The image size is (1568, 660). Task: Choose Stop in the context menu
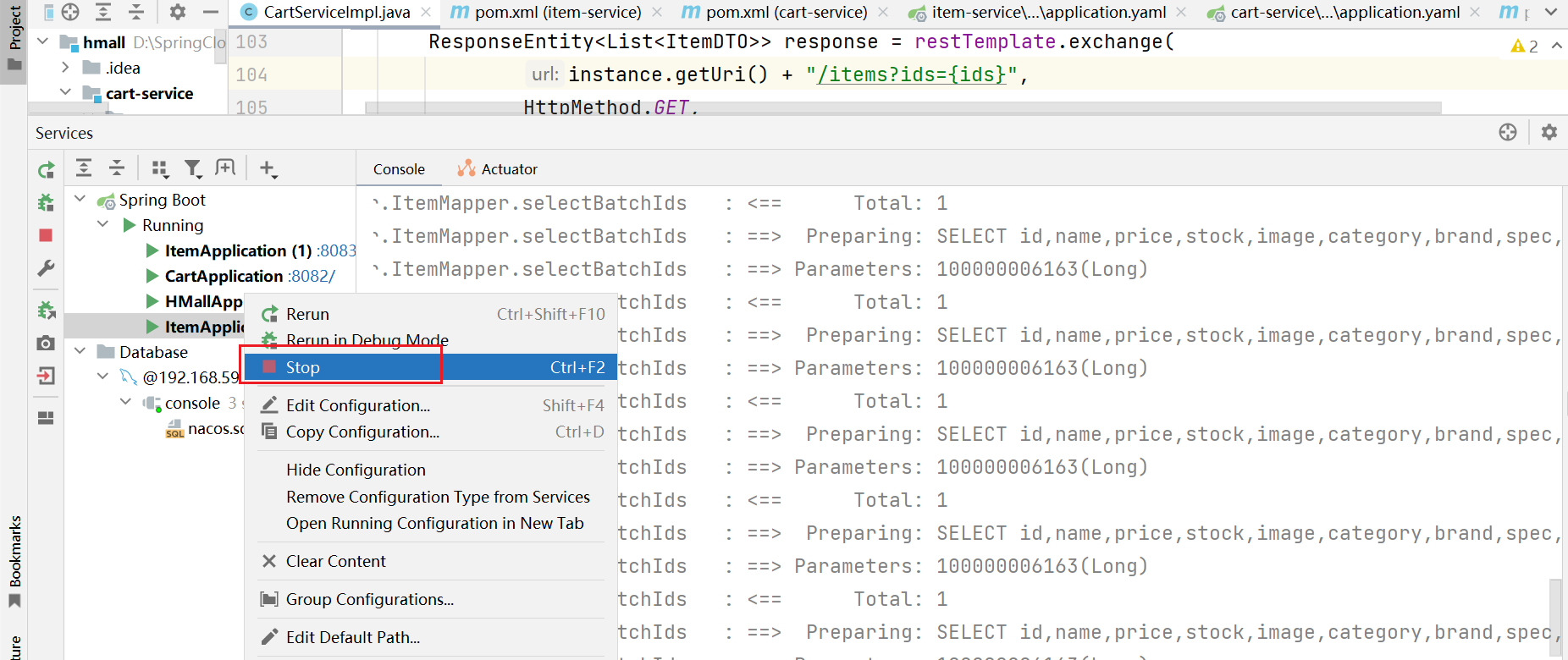click(x=433, y=367)
